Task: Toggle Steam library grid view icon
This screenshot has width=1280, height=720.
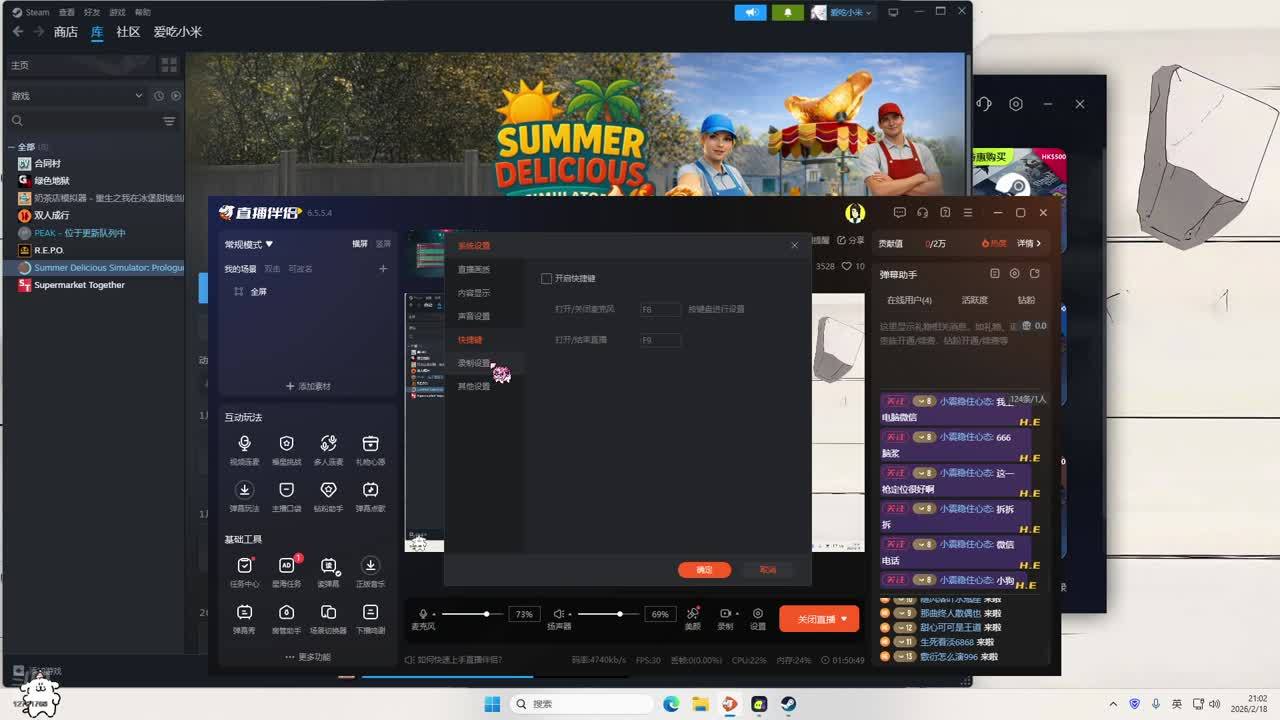Action: 169,65
